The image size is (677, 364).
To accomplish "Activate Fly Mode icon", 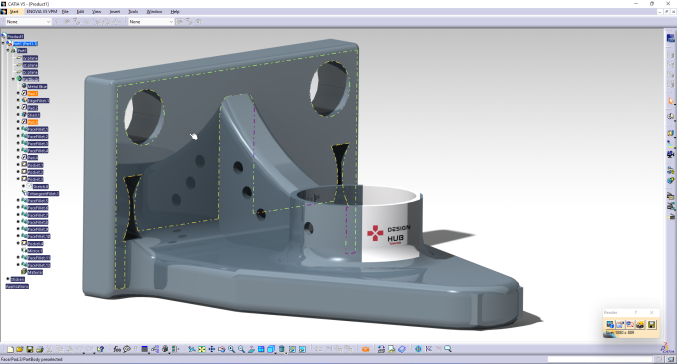I will (192, 349).
